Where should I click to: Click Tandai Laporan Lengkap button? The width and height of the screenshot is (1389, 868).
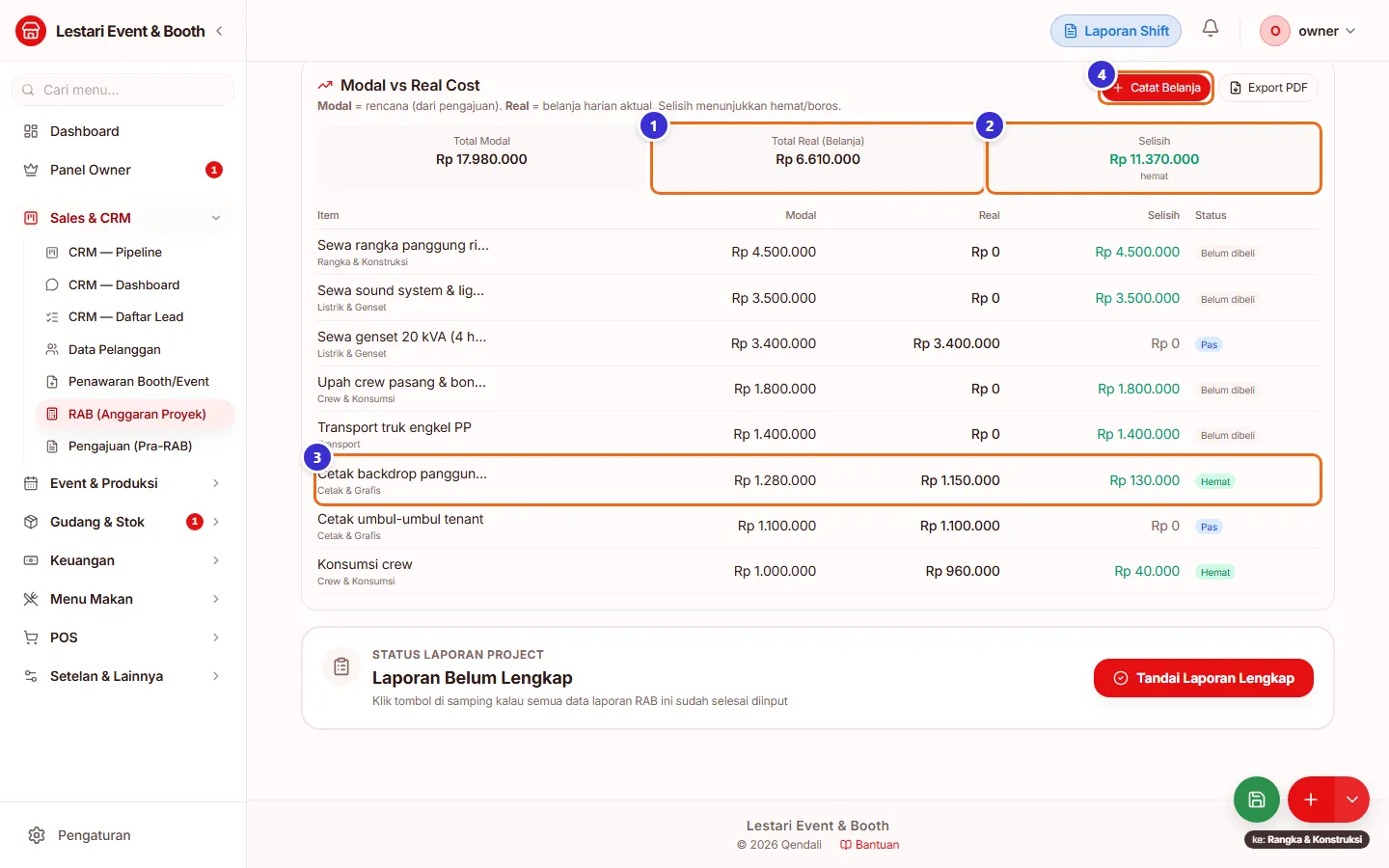(1204, 678)
